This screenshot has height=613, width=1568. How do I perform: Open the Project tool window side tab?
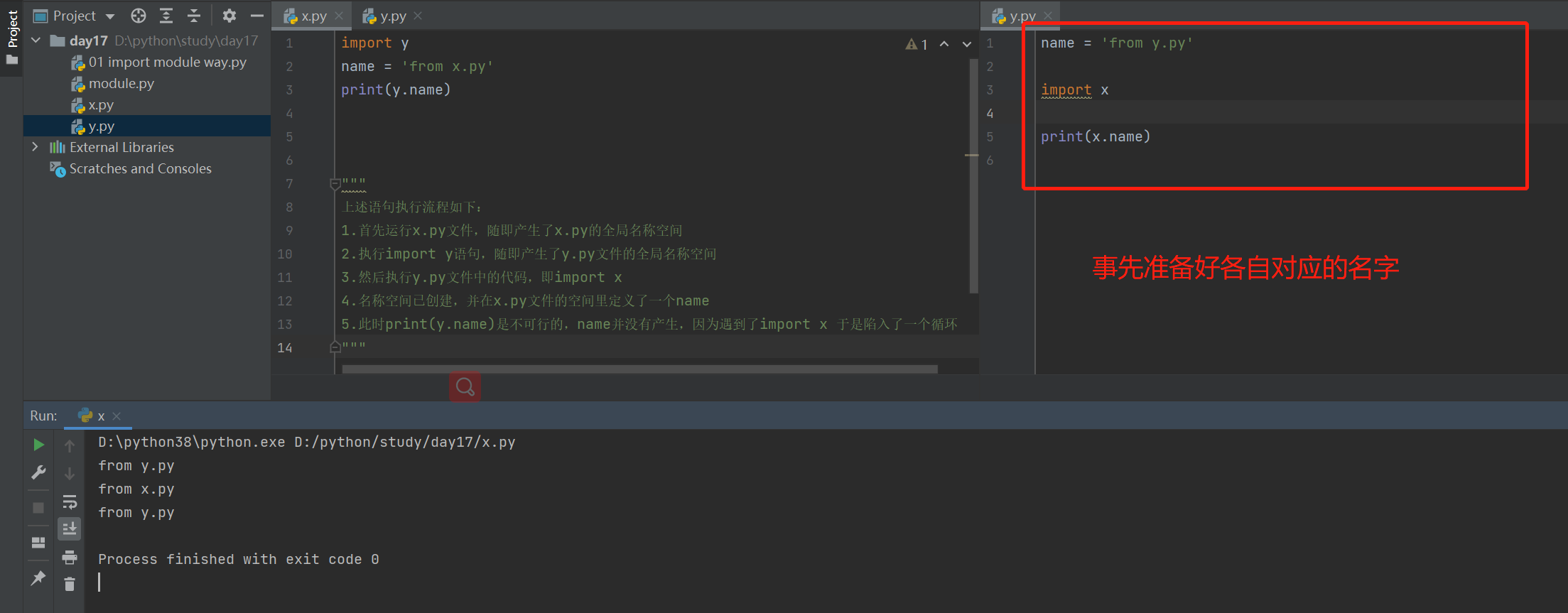click(x=12, y=37)
